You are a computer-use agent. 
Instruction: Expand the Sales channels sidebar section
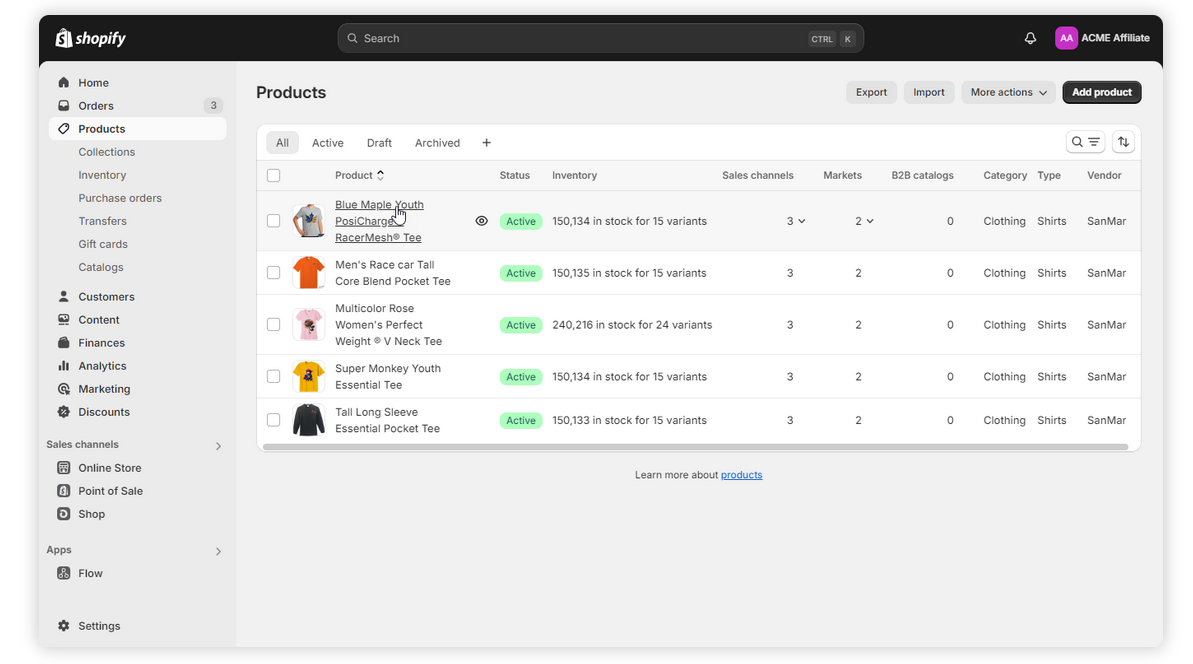coord(218,446)
